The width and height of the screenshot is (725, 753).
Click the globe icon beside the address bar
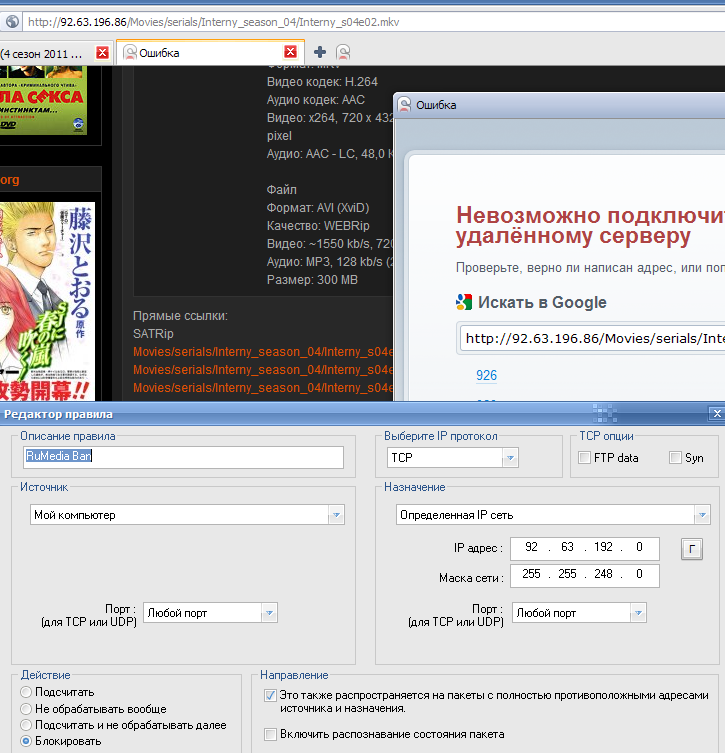point(12,22)
